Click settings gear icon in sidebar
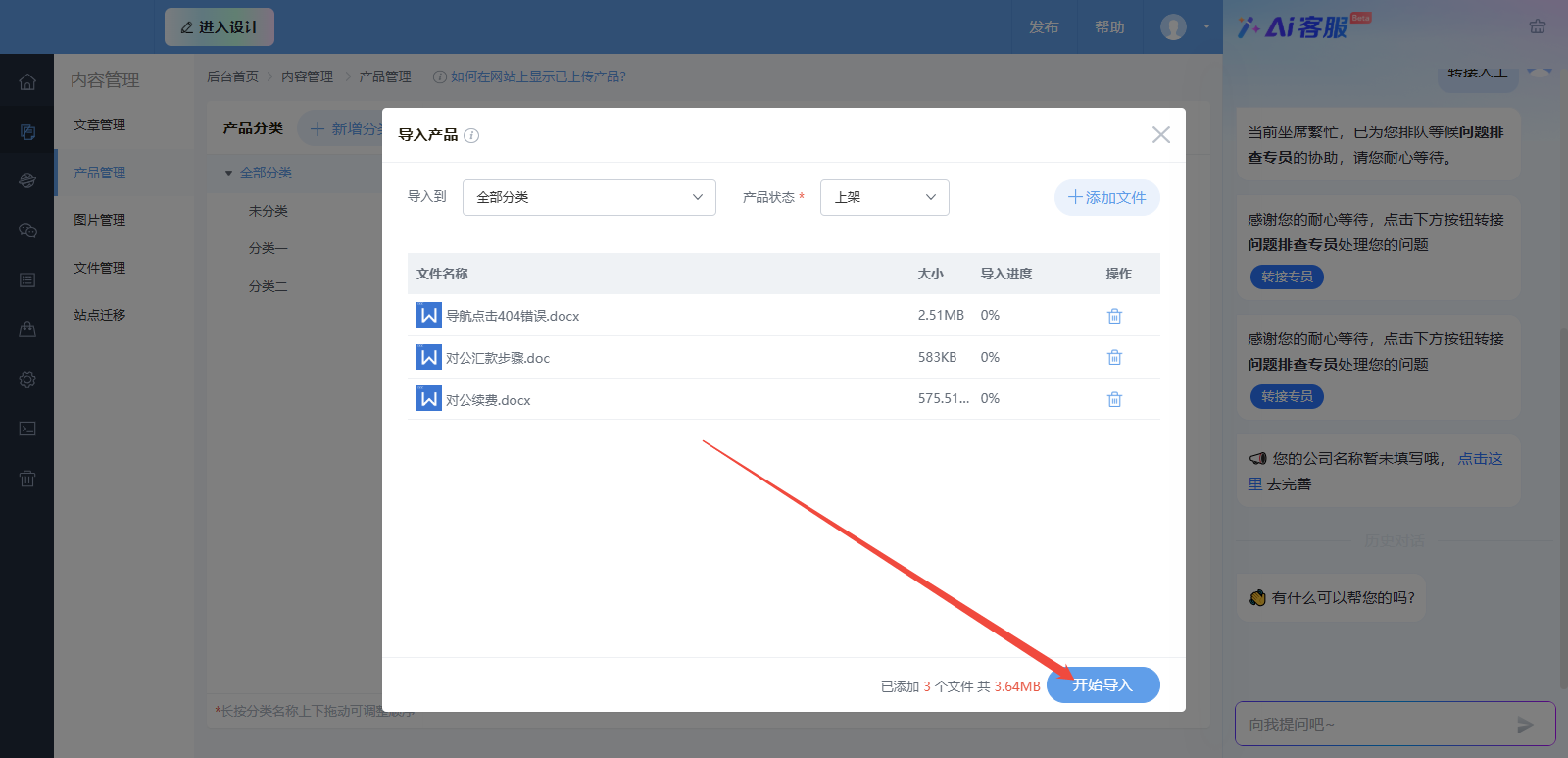The height and width of the screenshot is (758, 1568). (27, 379)
